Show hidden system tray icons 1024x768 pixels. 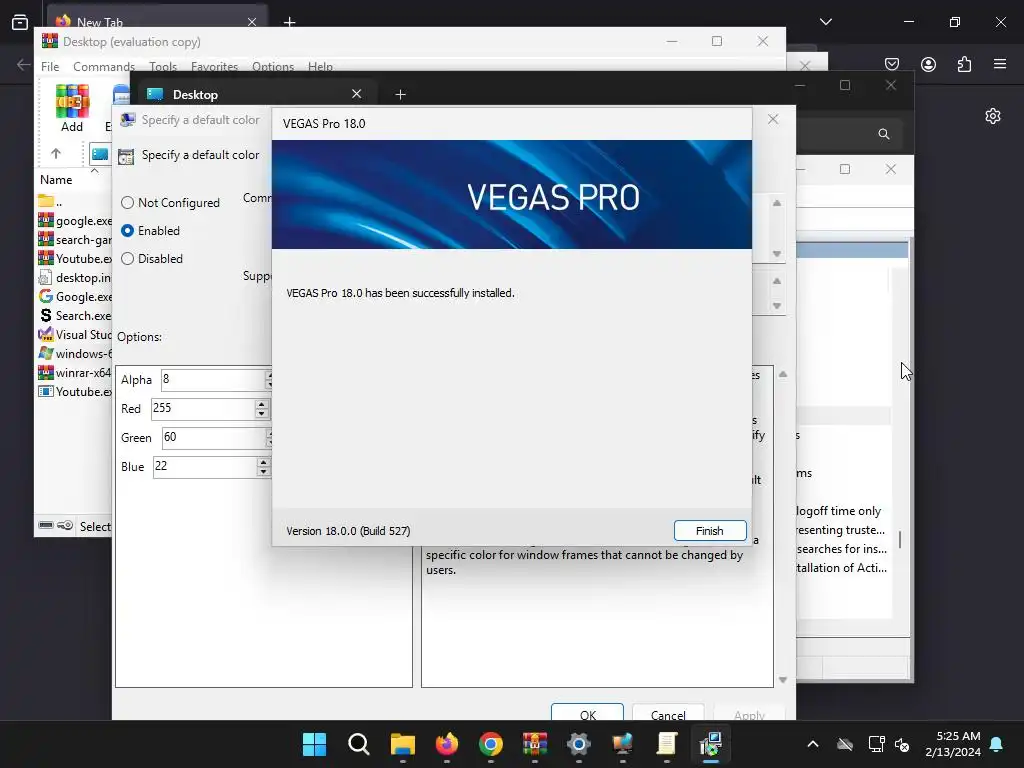pyautogui.click(x=812, y=744)
